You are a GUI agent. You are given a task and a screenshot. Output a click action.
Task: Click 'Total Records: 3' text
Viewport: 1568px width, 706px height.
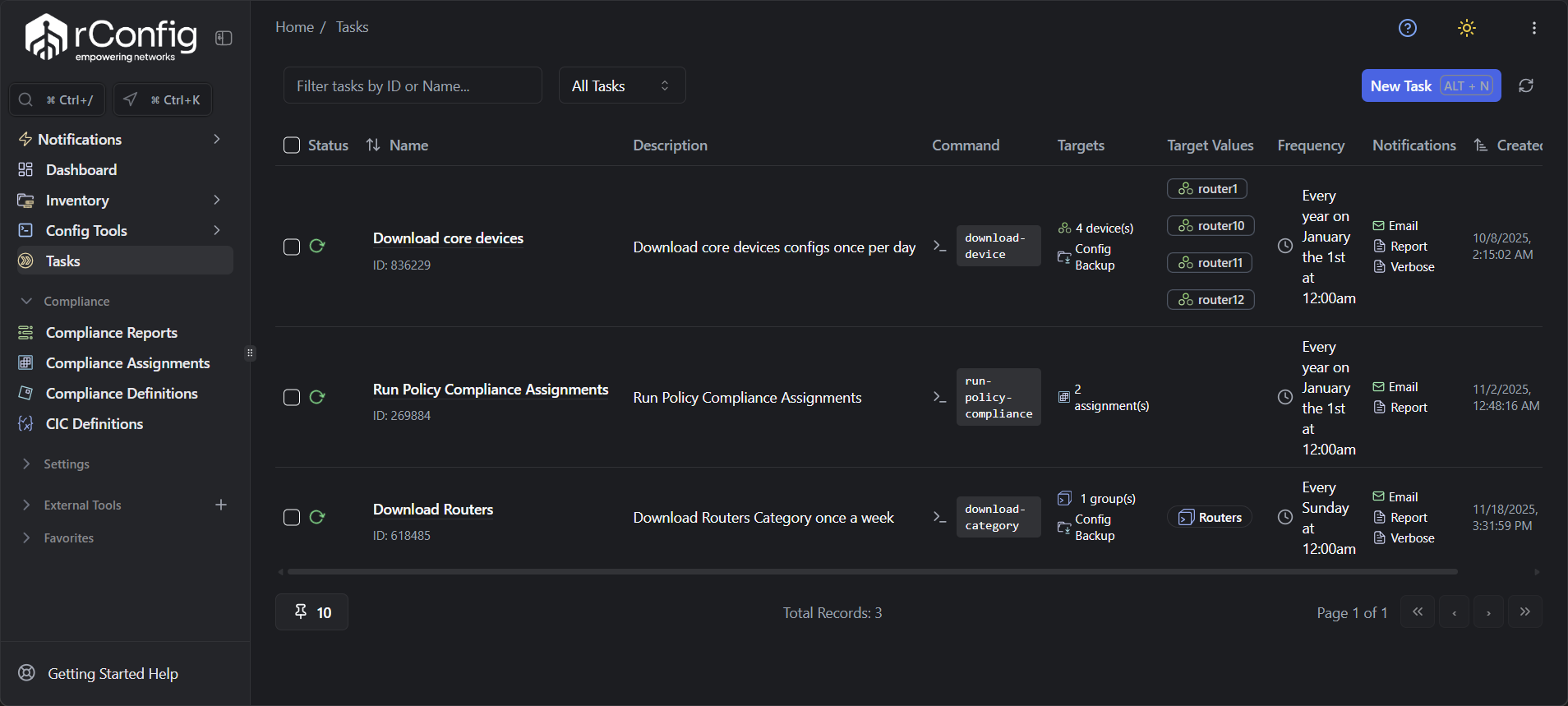(832, 612)
